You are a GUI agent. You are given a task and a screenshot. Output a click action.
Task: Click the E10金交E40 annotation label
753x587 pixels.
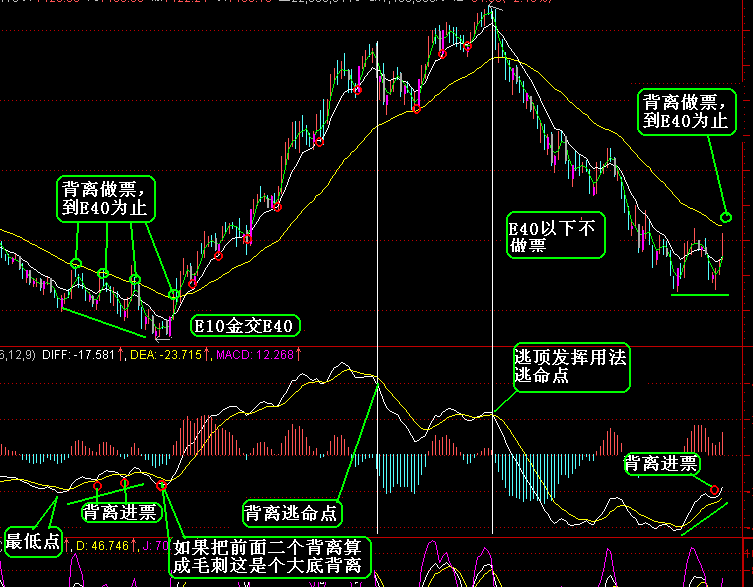pyautogui.click(x=245, y=326)
